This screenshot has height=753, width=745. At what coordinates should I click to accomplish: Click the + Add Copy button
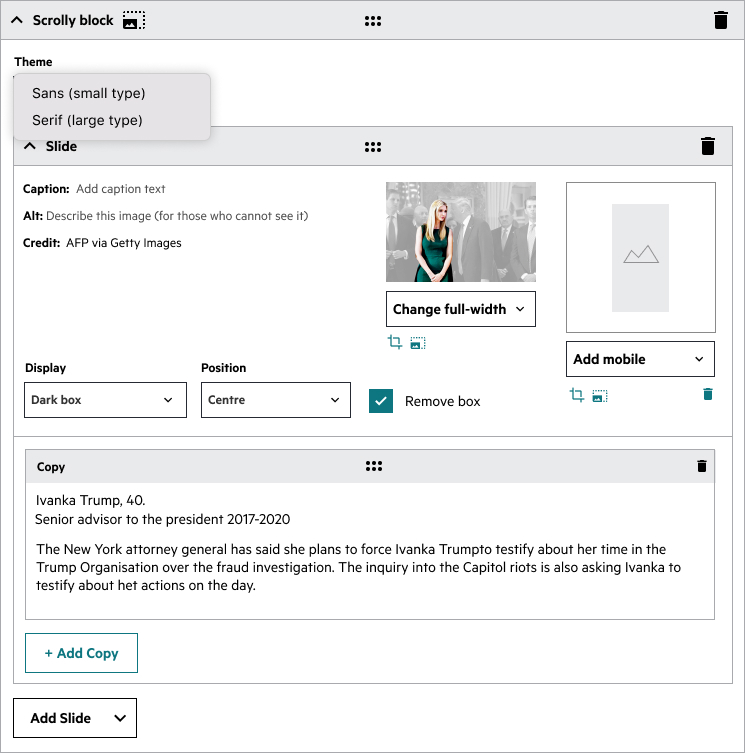81,653
